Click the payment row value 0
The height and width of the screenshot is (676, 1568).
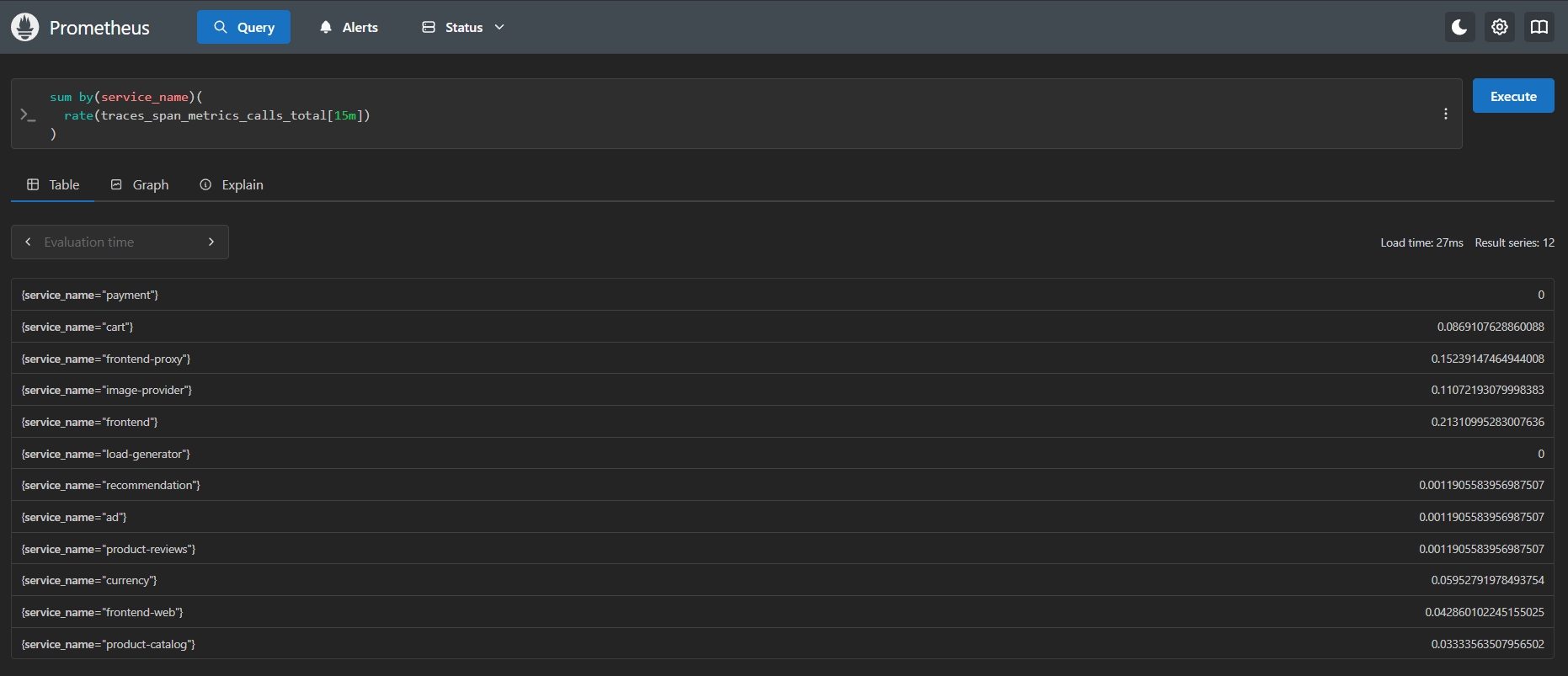tap(1541, 295)
